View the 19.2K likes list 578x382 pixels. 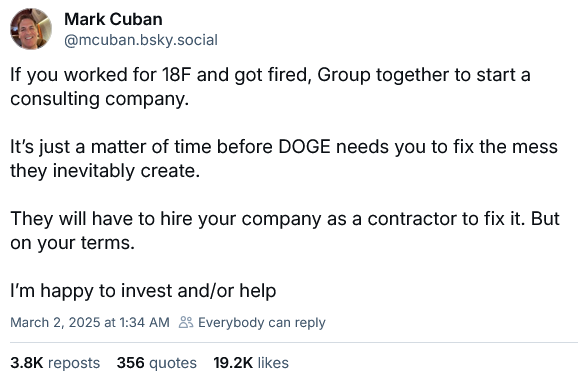click(251, 363)
